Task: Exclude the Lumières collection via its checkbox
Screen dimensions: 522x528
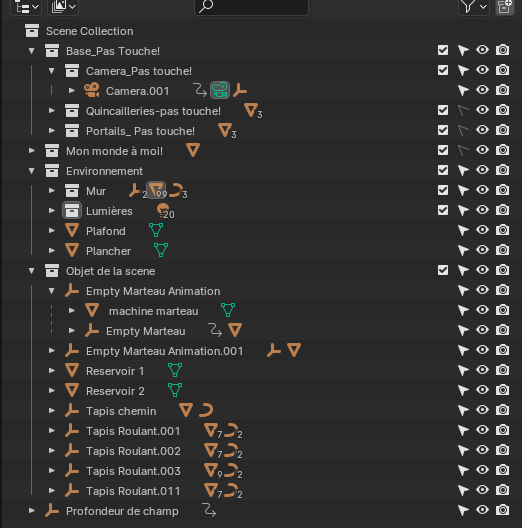Action: [x=443, y=210]
